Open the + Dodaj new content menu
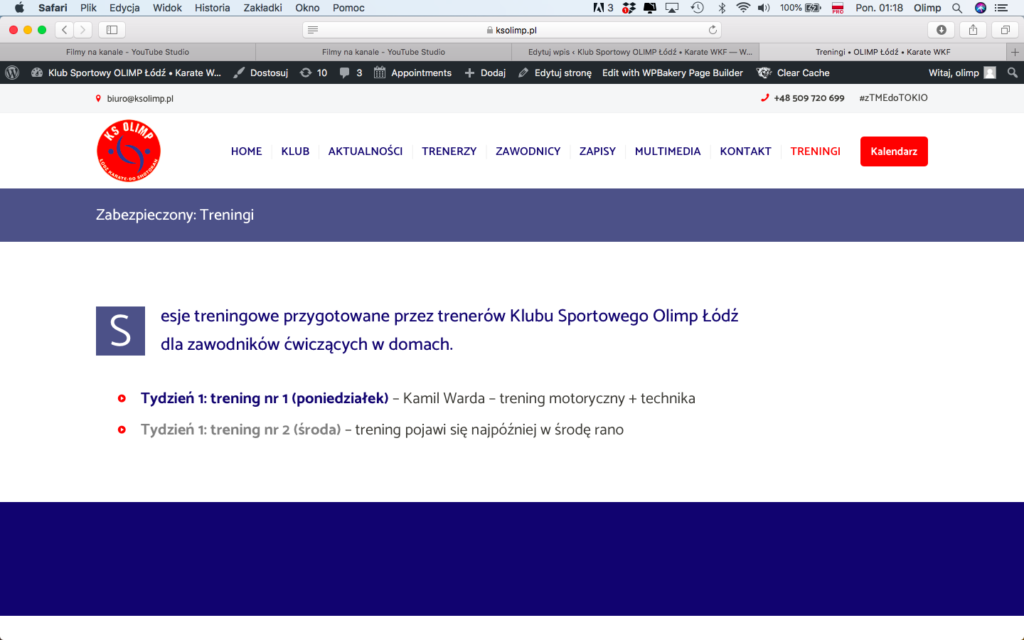 485,72
